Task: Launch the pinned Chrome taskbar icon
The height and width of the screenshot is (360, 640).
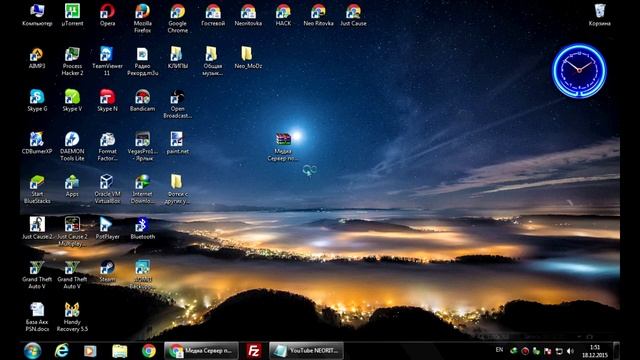Action: pos(149,351)
